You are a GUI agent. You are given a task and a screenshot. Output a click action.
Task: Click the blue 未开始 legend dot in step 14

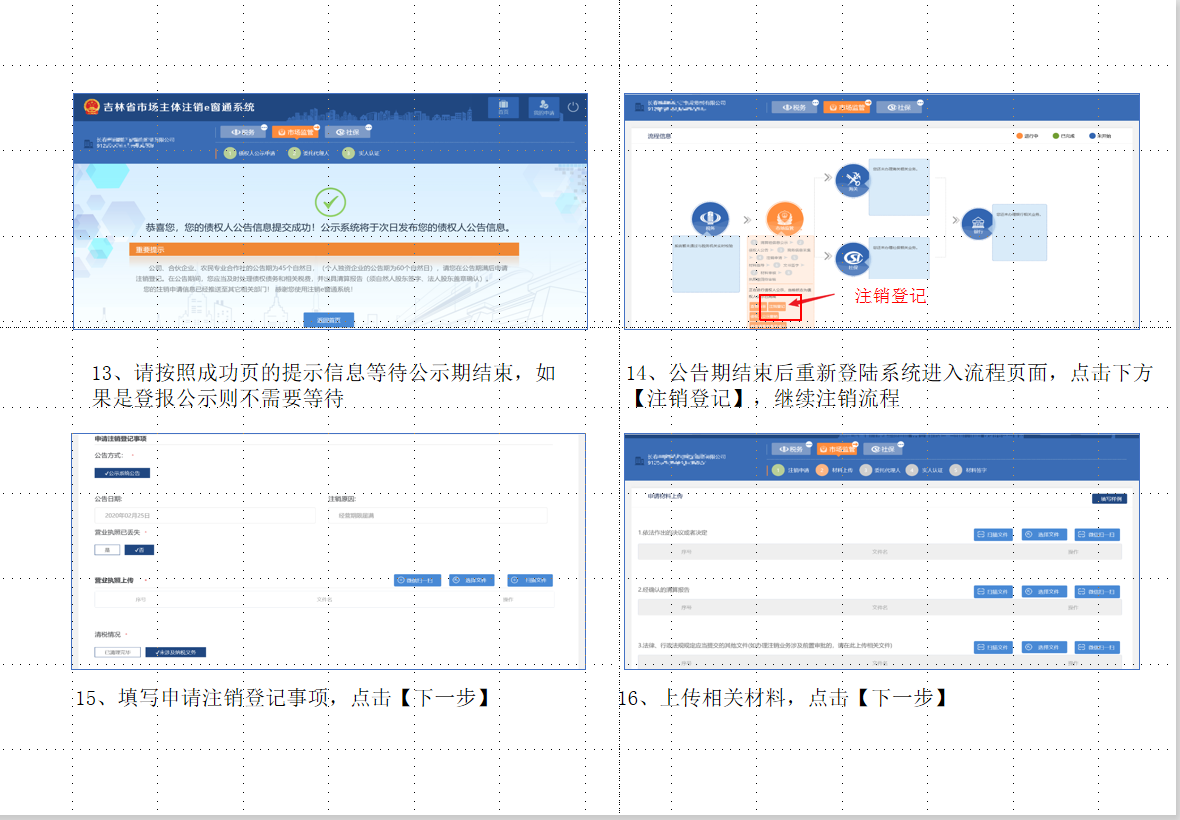pos(1092,136)
